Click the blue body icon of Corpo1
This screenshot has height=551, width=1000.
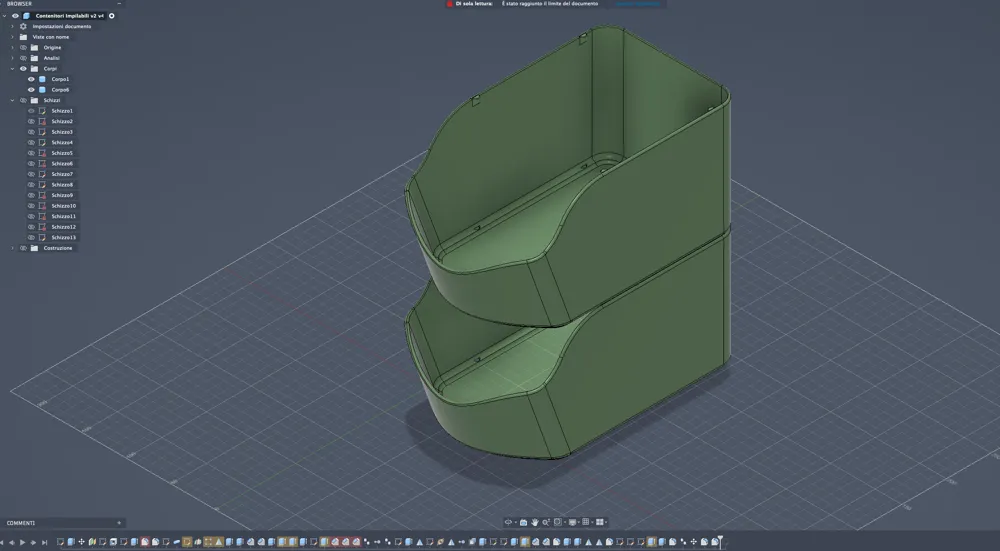tap(42, 79)
